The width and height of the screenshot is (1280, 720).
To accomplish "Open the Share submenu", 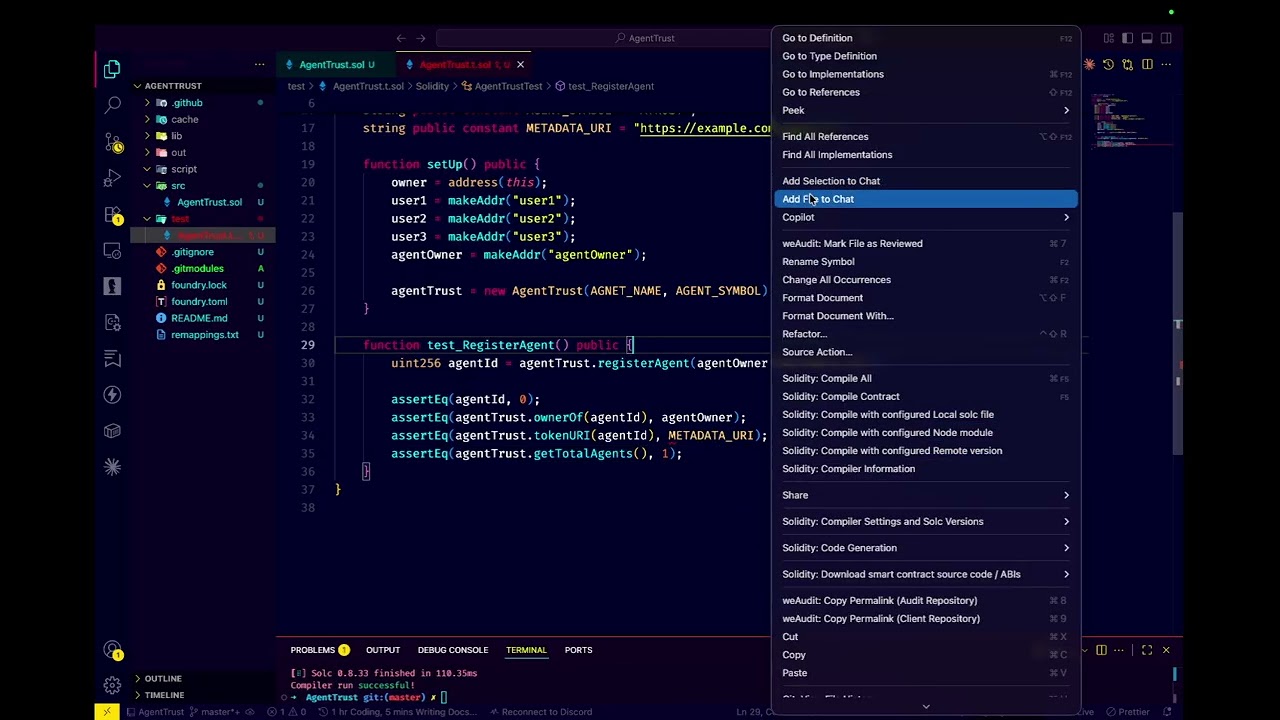I will [926, 495].
